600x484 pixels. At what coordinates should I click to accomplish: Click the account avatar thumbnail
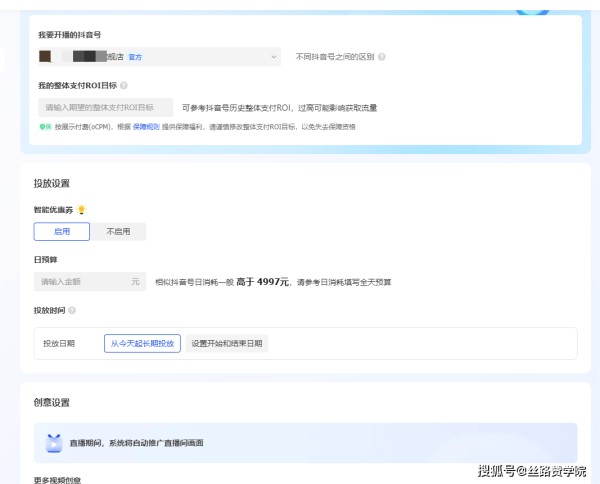click(x=45, y=56)
